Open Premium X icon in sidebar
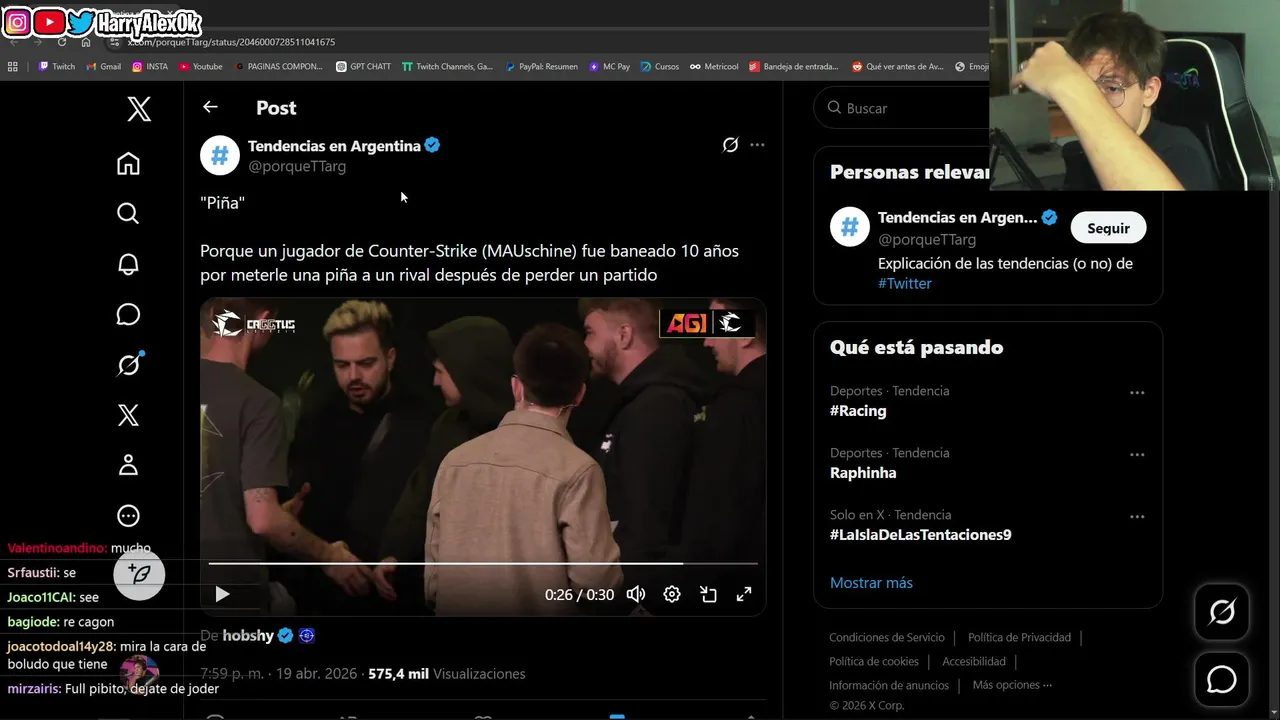The width and height of the screenshot is (1280, 720). [x=128, y=415]
